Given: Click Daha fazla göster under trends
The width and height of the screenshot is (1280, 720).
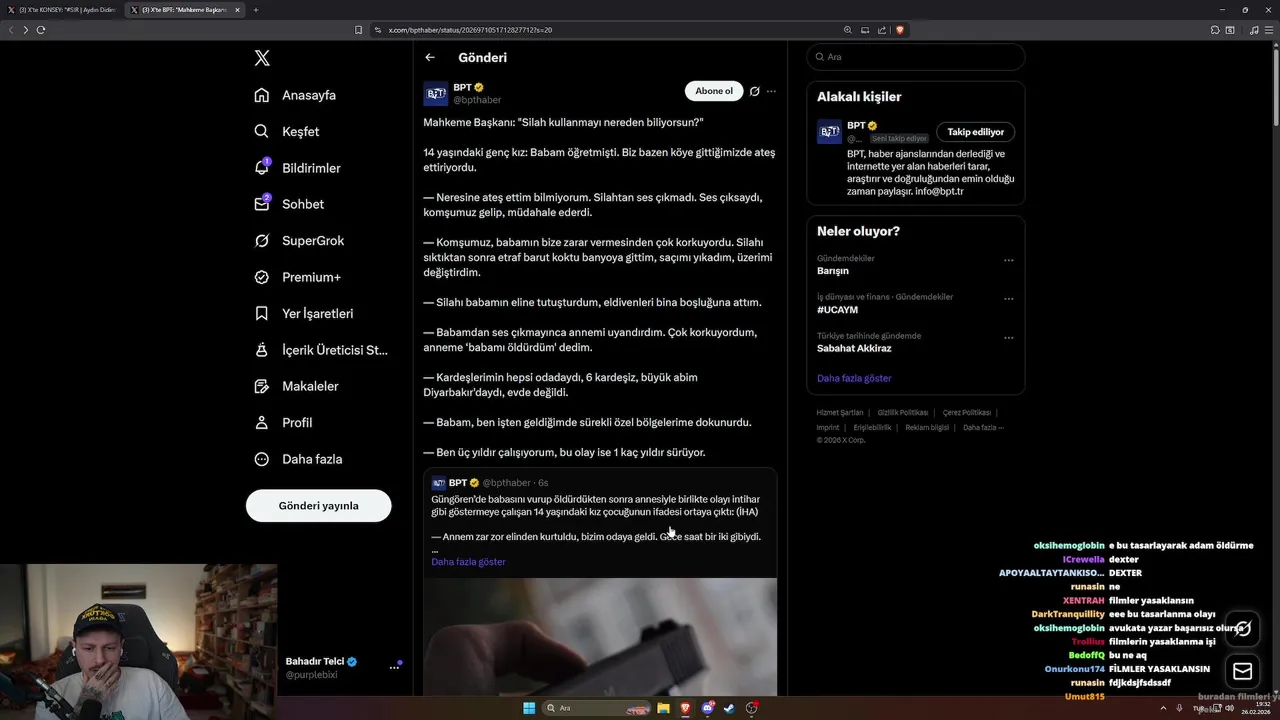Looking at the screenshot, I should coord(854,378).
